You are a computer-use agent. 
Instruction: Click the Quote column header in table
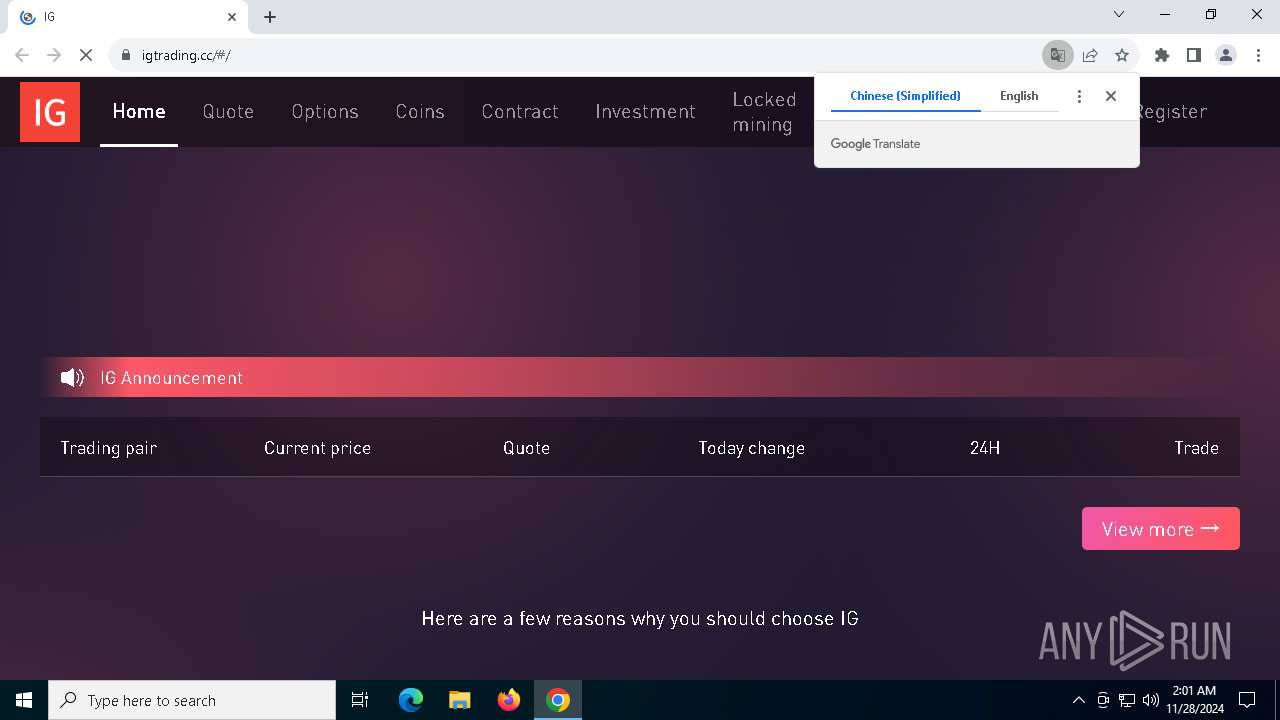526,448
